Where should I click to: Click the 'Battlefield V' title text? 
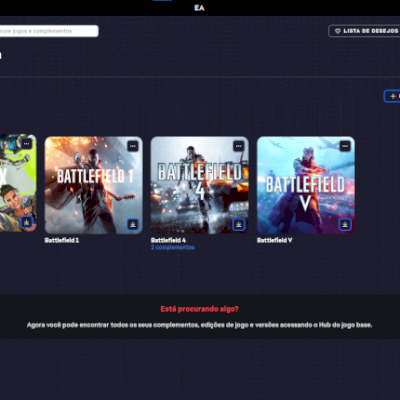point(274,240)
